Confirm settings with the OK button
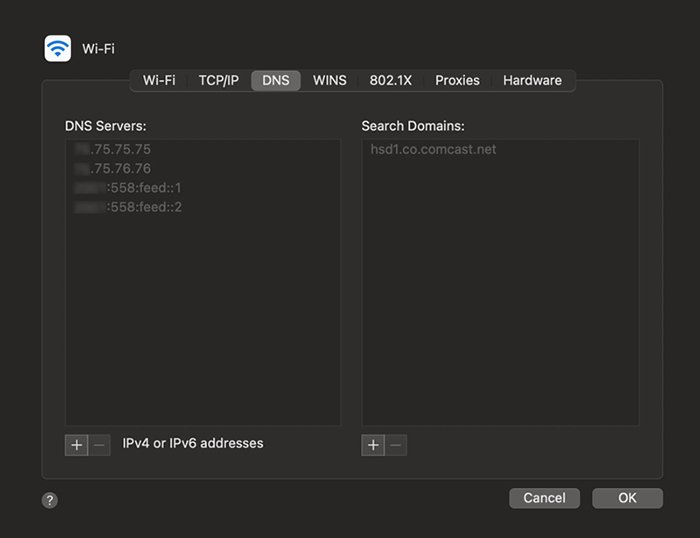The width and height of the screenshot is (700, 538). click(x=627, y=498)
